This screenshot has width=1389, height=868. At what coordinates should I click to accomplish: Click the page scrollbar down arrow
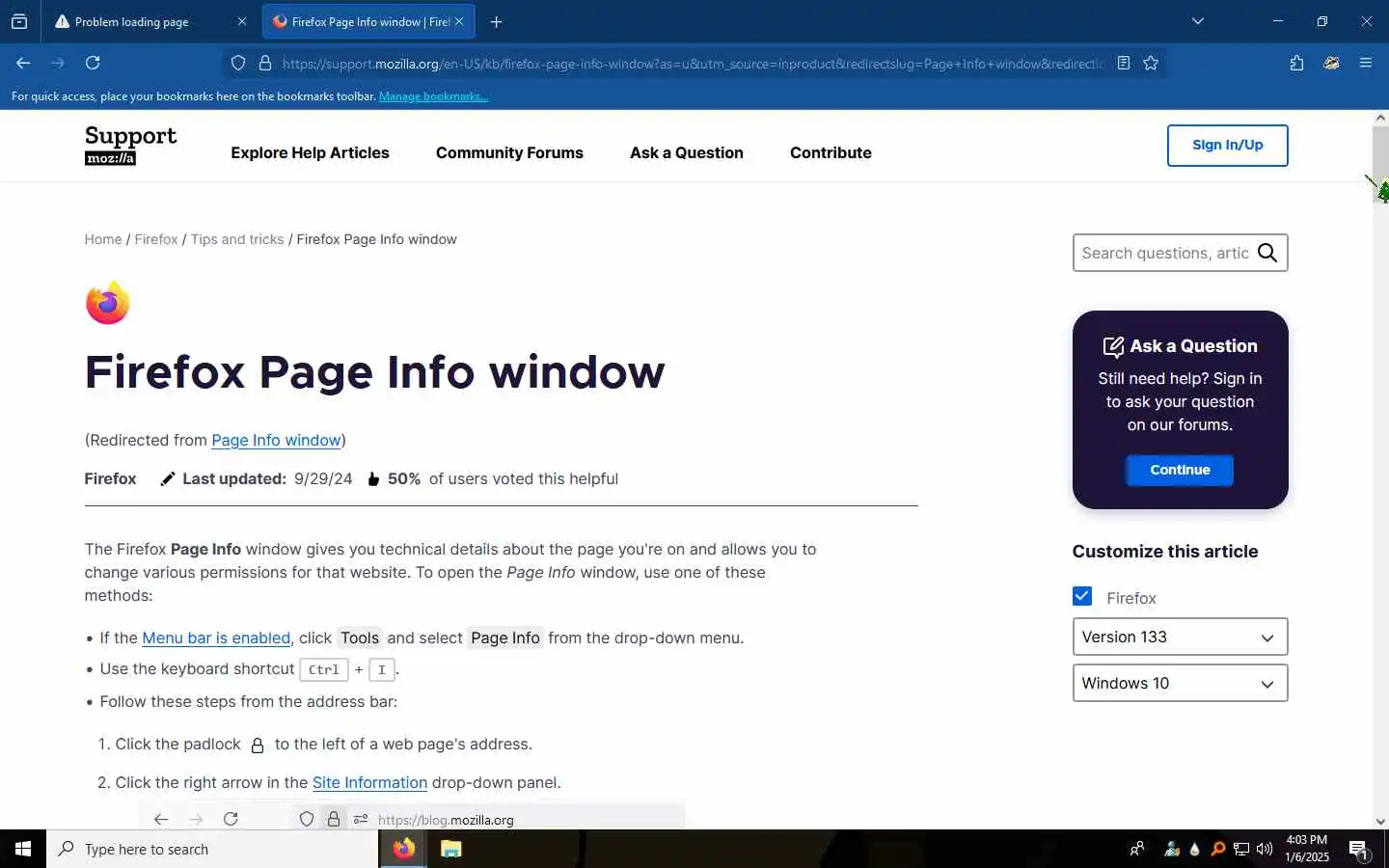point(1380,821)
